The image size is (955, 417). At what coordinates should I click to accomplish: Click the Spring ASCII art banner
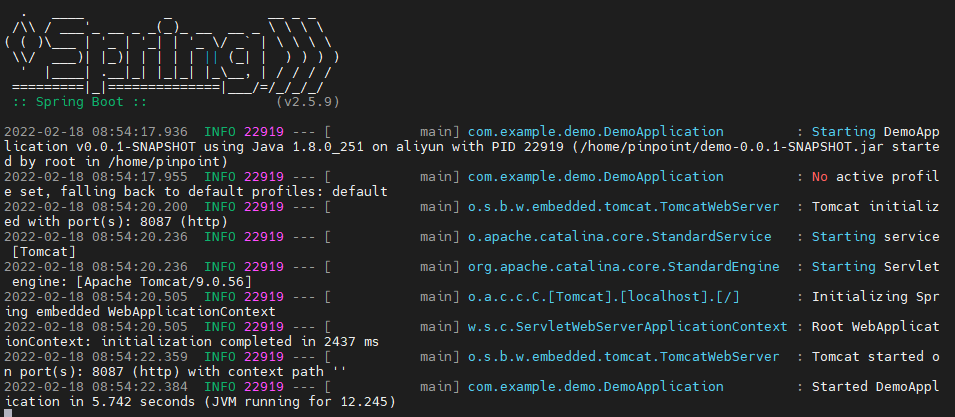coord(171,52)
